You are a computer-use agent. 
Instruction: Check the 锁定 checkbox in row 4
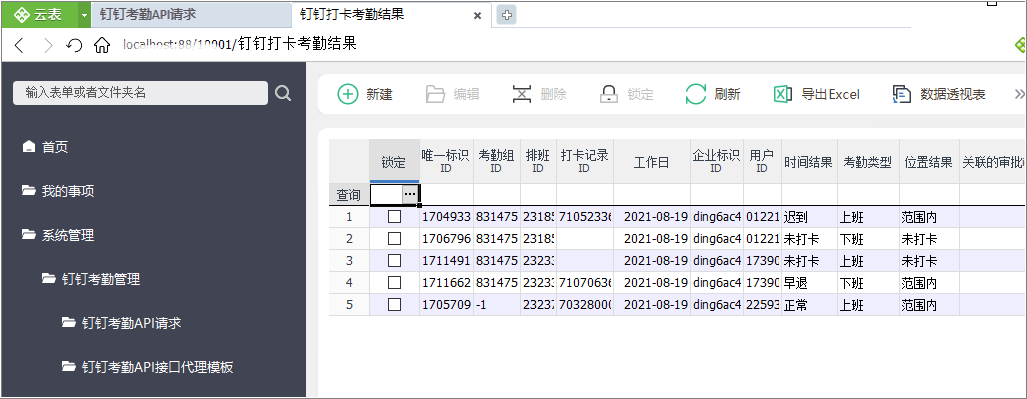click(394, 283)
